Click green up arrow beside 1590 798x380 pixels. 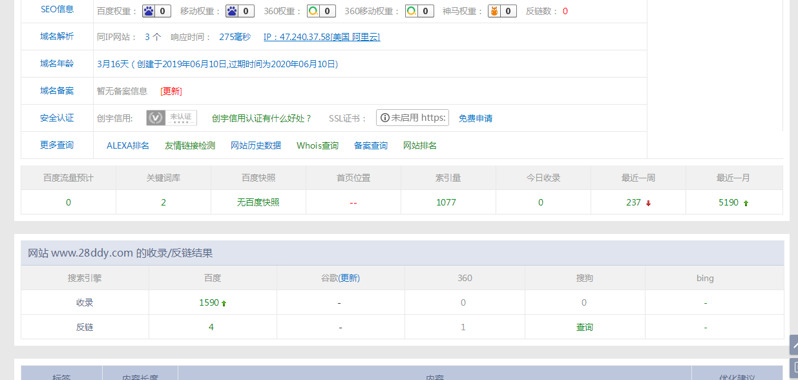[x=224, y=303]
